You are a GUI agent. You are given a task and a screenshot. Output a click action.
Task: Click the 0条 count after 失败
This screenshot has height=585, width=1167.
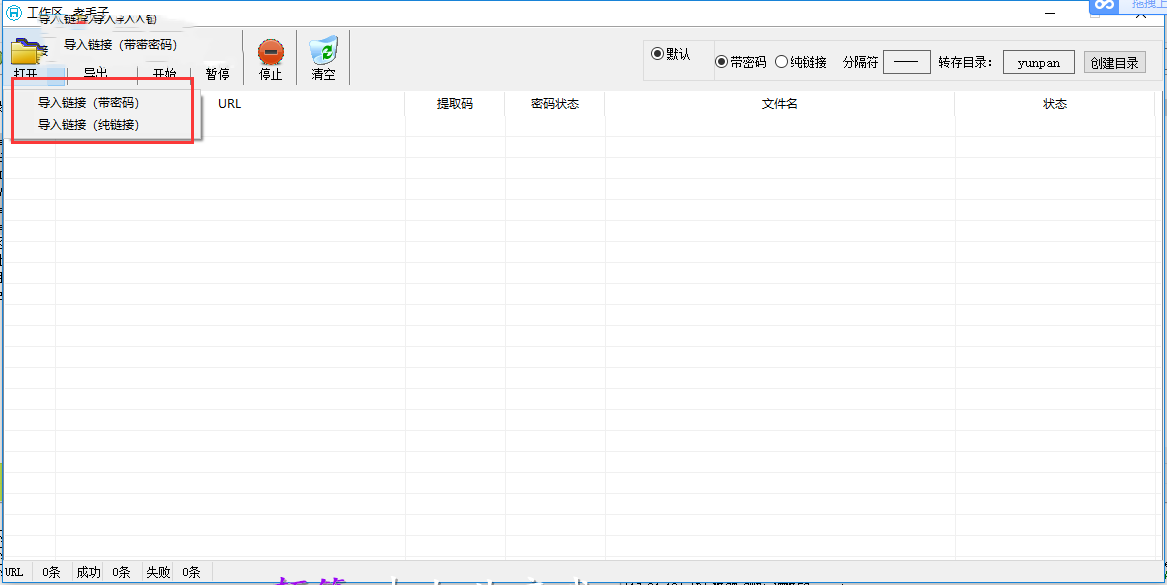tap(191, 572)
